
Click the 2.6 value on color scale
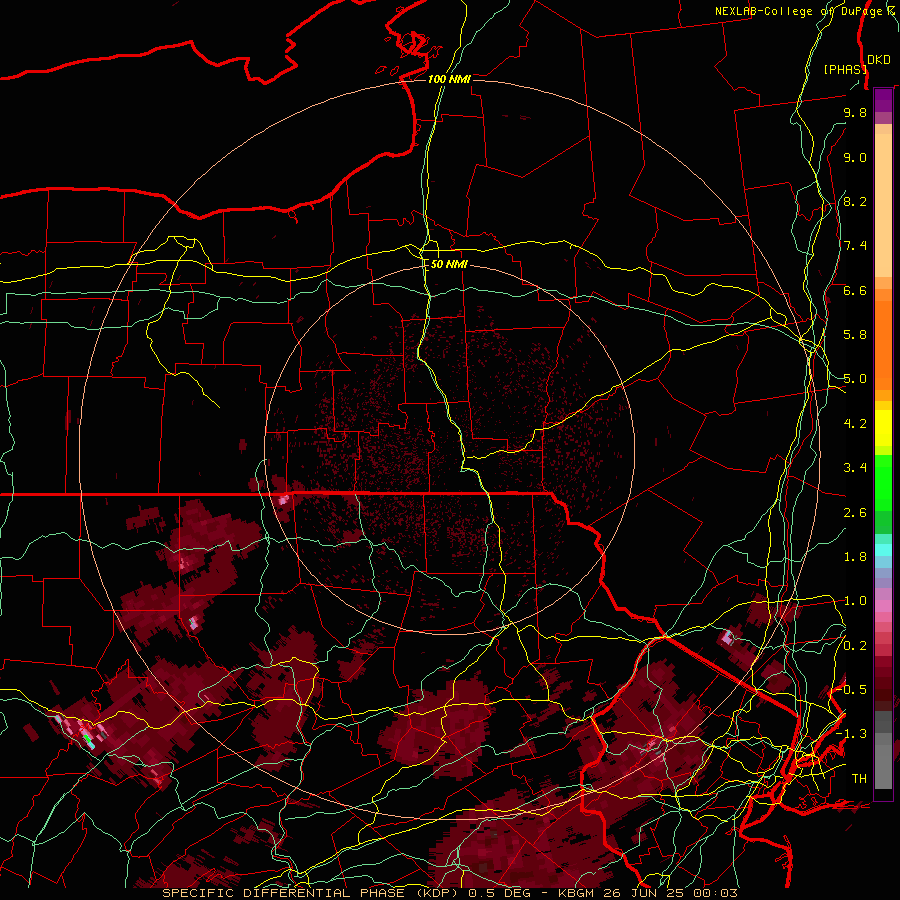tap(855, 513)
